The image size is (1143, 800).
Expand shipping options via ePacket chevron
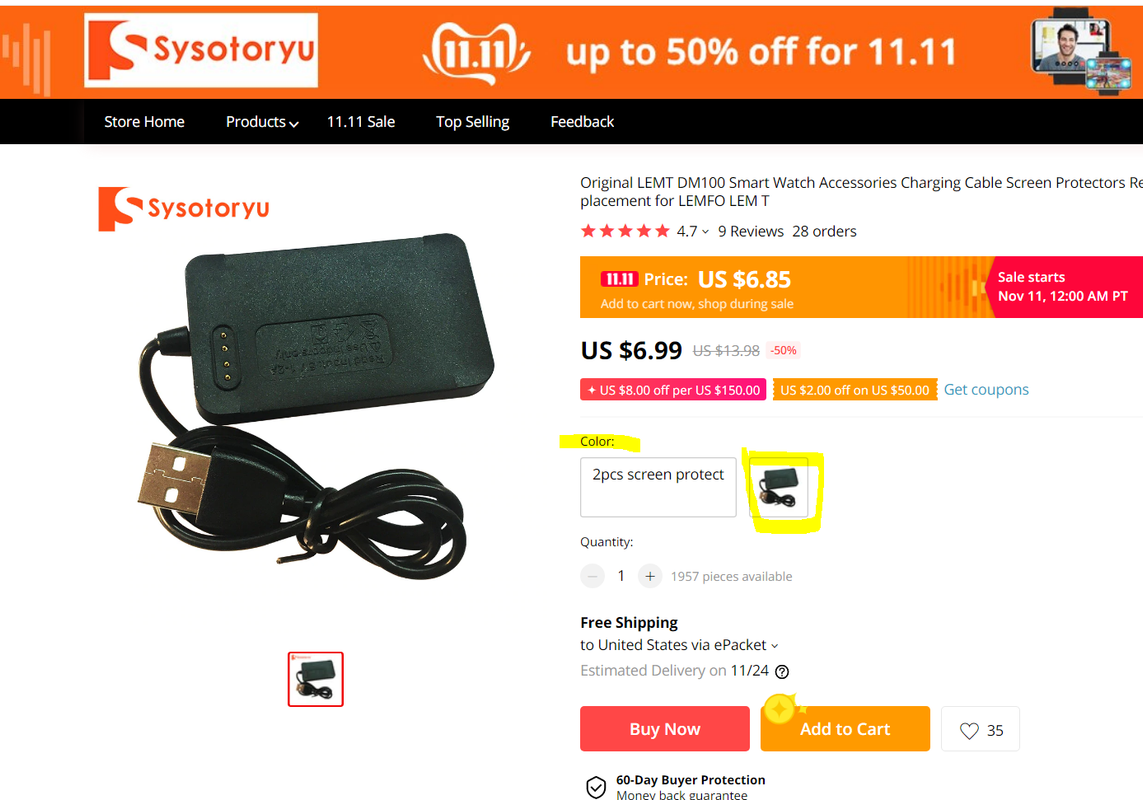(774, 646)
